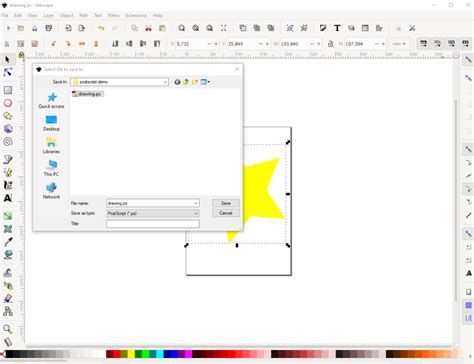Open the File menu

click(x=5, y=15)
